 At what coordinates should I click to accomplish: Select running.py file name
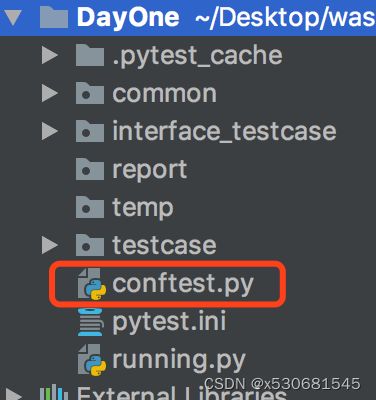coord(179,360)
